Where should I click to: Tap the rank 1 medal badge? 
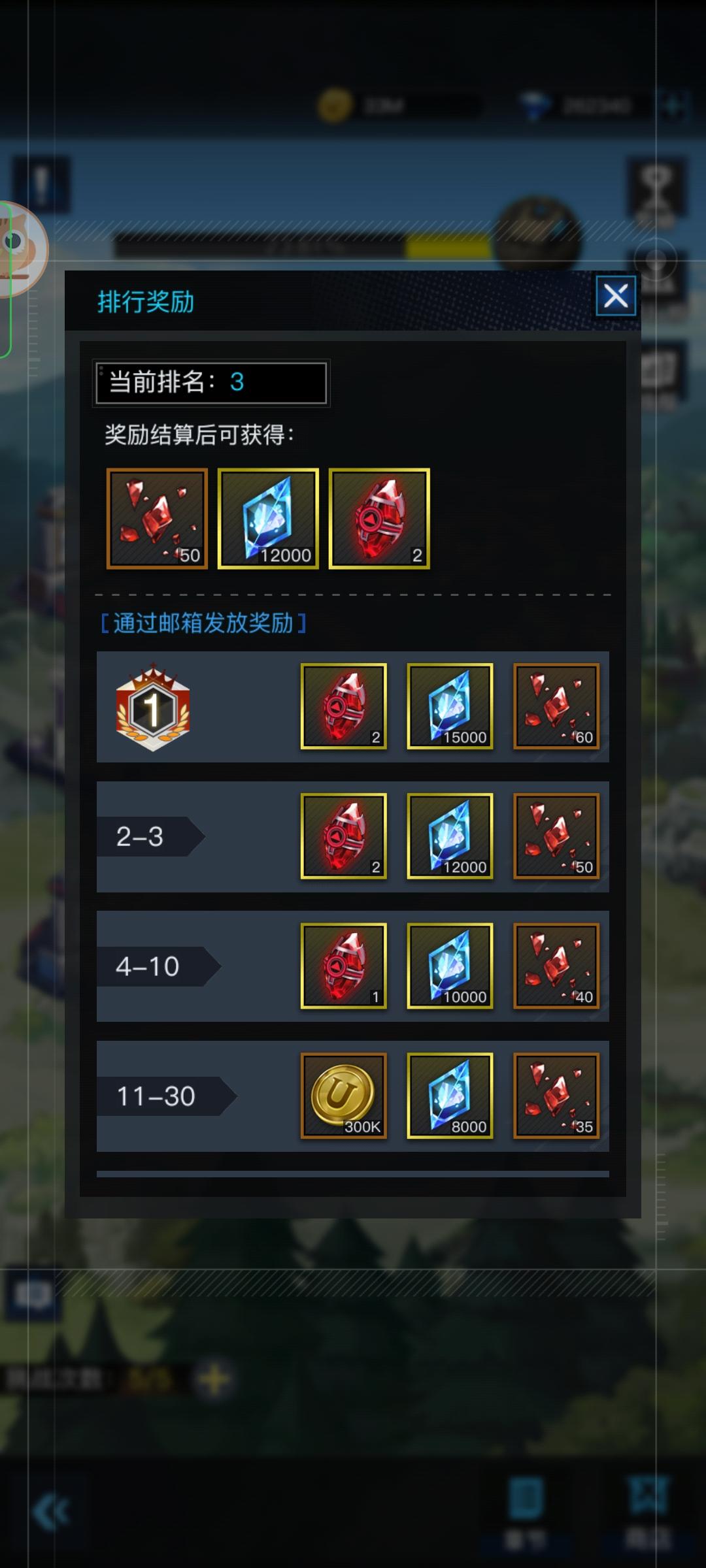click(x=153, y=708)
